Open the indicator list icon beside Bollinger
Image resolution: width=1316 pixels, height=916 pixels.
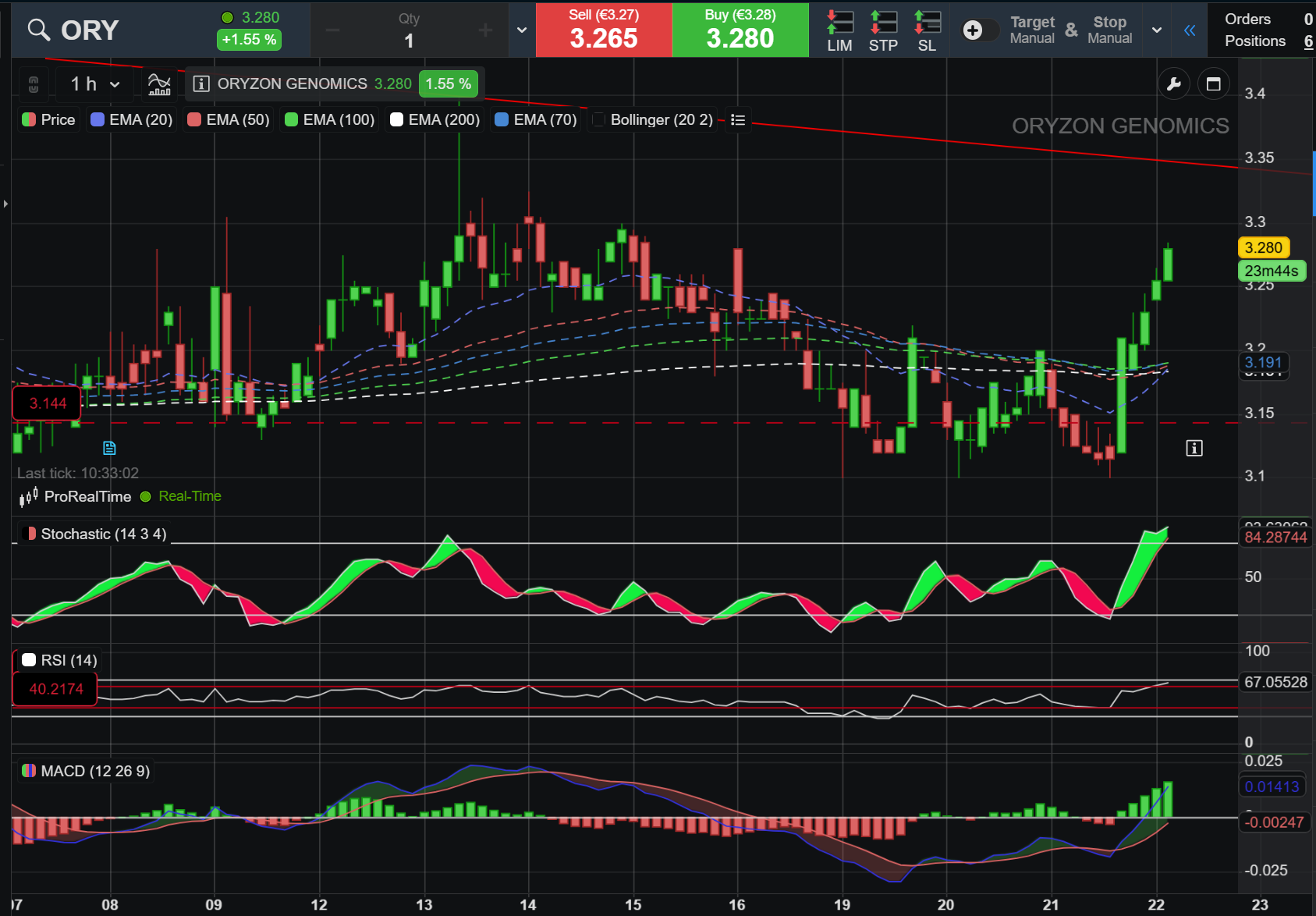point(737,119)
